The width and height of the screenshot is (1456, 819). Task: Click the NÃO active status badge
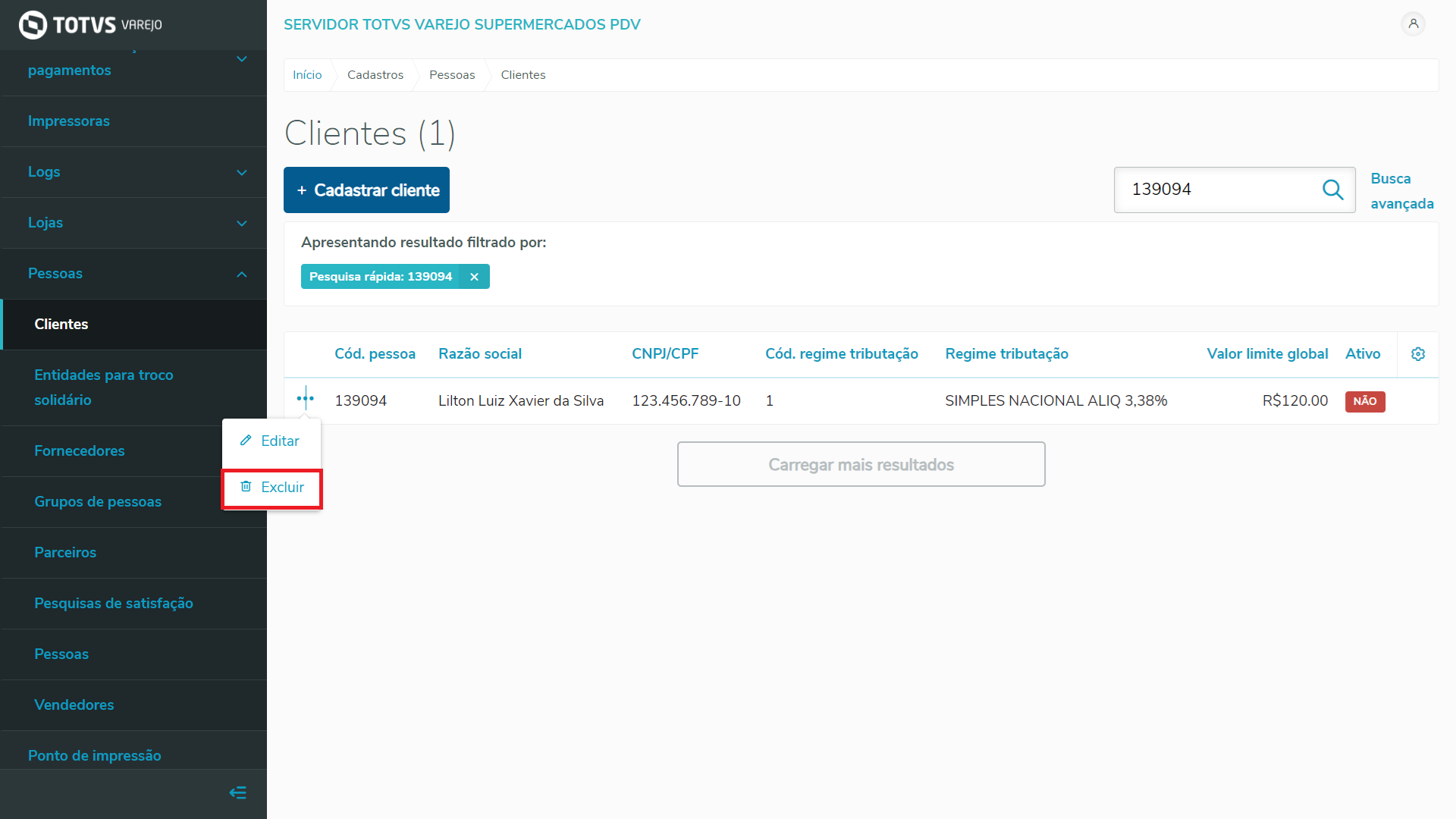[1364, 401]
